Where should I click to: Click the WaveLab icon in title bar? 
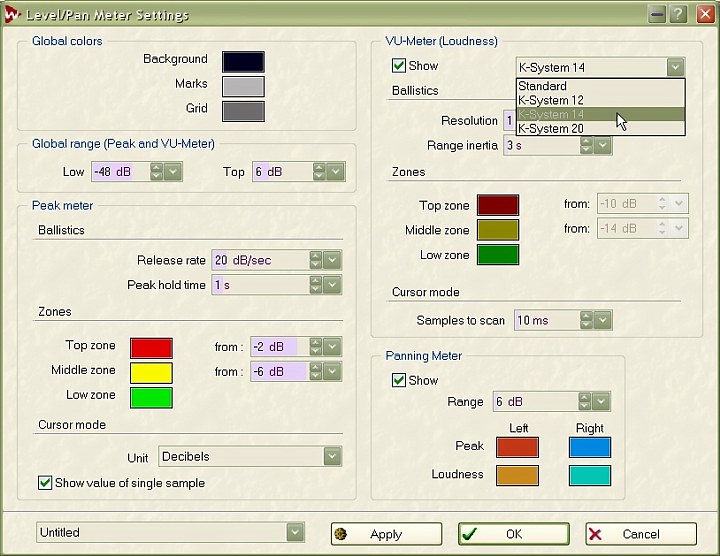pyautogui.click(x=13, y=14)
